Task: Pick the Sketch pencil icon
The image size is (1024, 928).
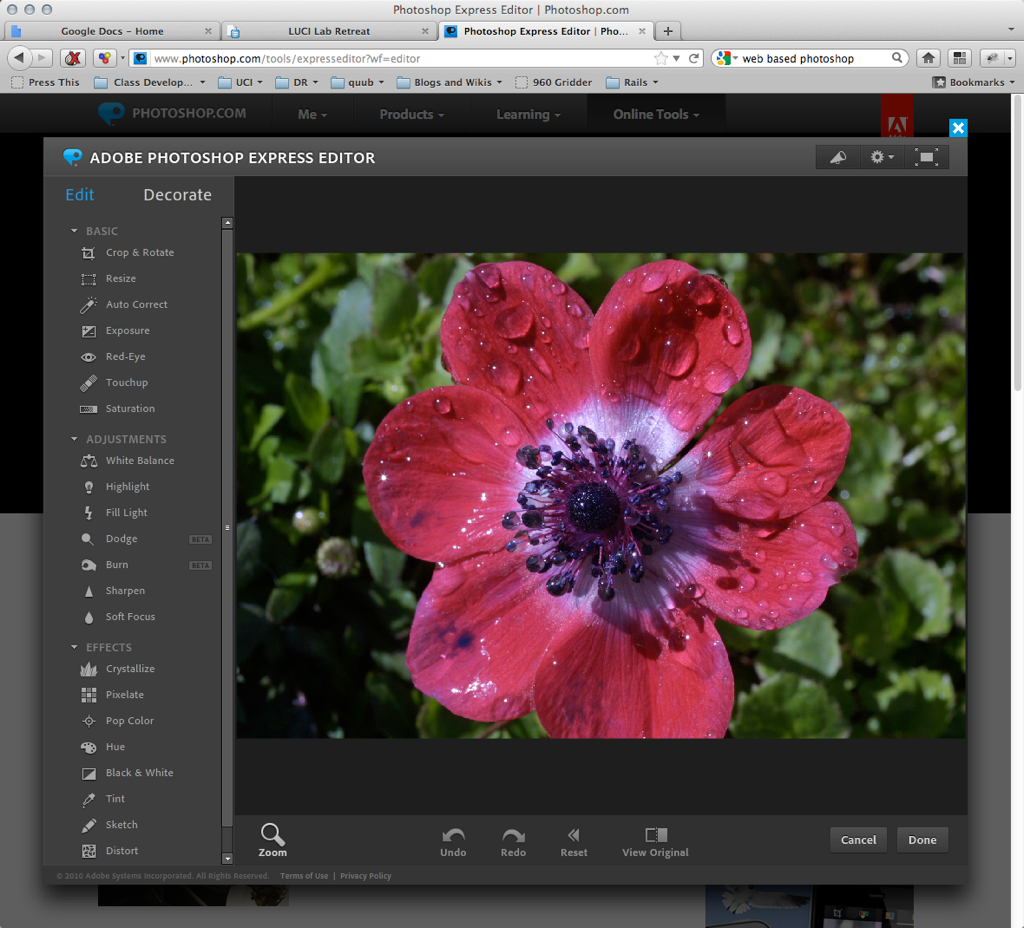Action: pos(88,825)
